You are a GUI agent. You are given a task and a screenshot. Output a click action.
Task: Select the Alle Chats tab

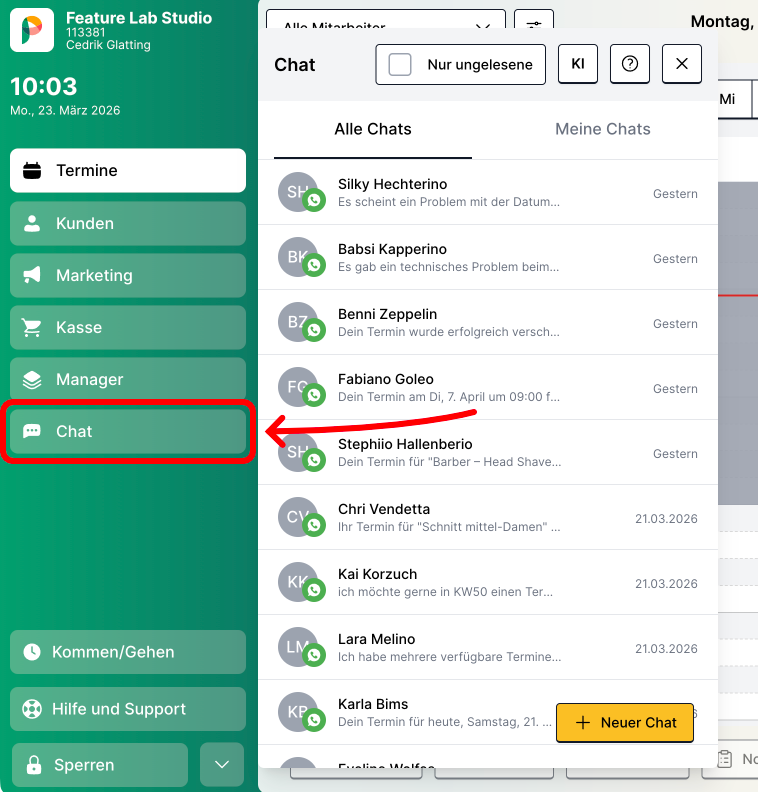(373, 129)
